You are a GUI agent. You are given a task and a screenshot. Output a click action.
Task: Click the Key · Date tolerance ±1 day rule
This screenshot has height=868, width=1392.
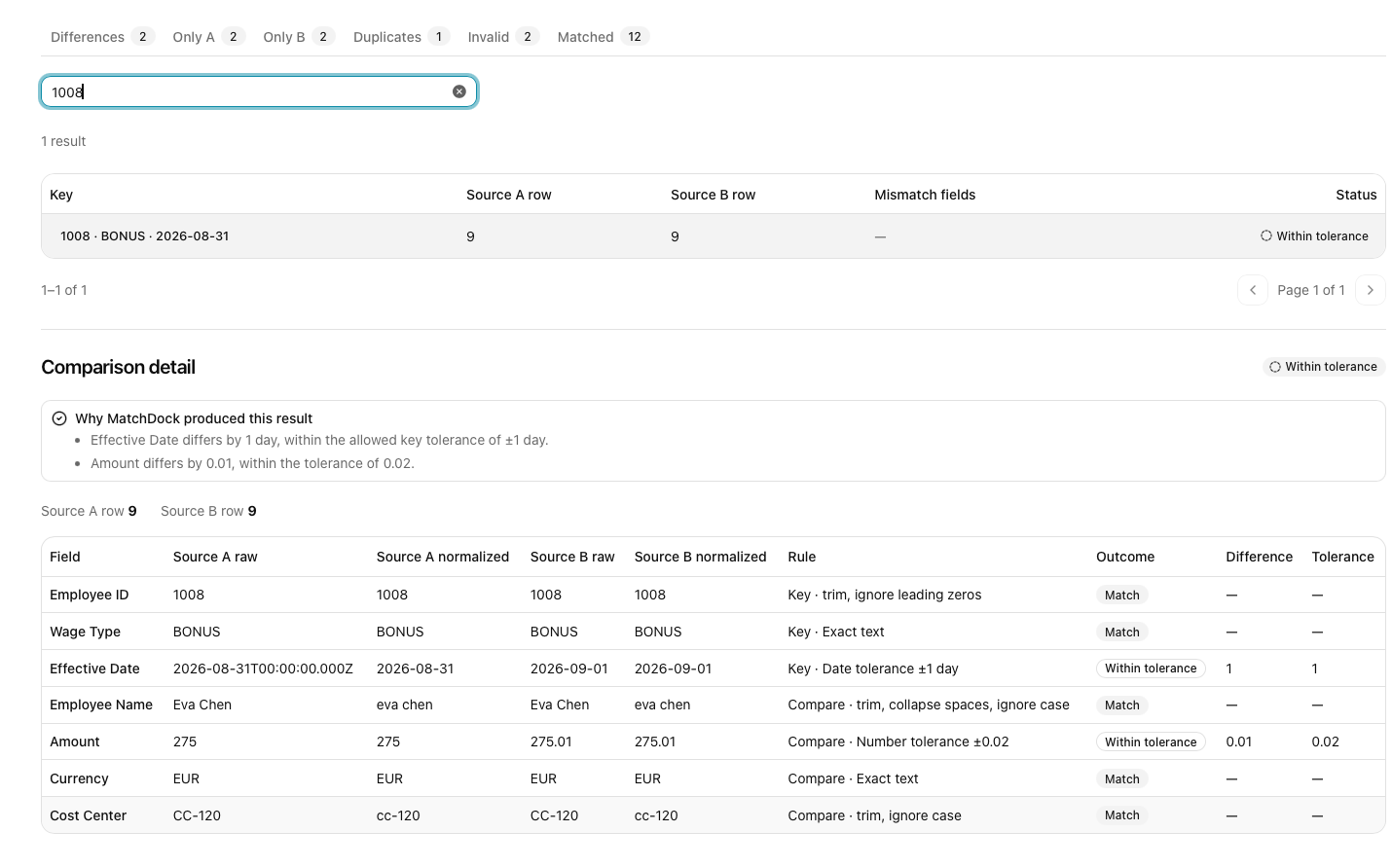tap(873, 669)
